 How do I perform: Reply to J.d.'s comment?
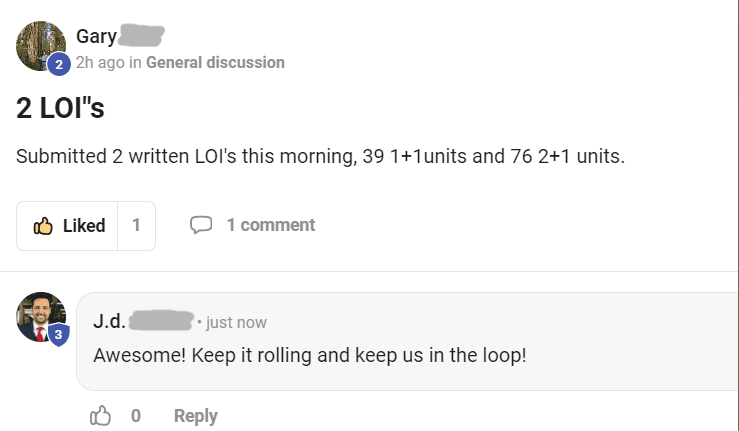tap(196, 416)
